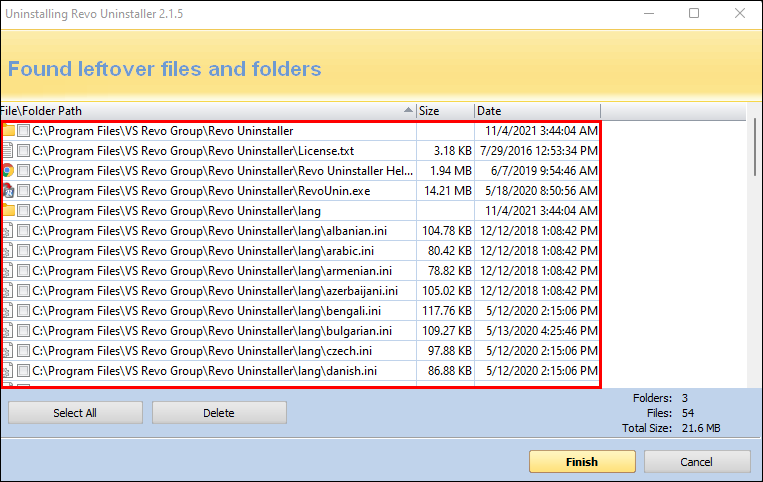Select the row path ending in lang\albanian.ini
This screenshot has height=482, width=763.
tap(209, 231)
